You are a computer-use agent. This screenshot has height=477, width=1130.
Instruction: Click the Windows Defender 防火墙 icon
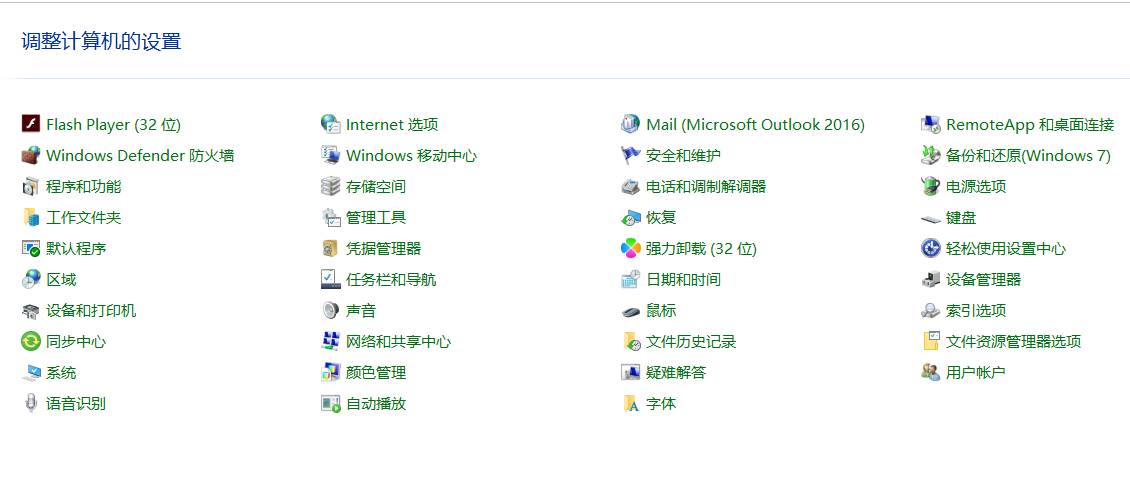pos(30,155)
